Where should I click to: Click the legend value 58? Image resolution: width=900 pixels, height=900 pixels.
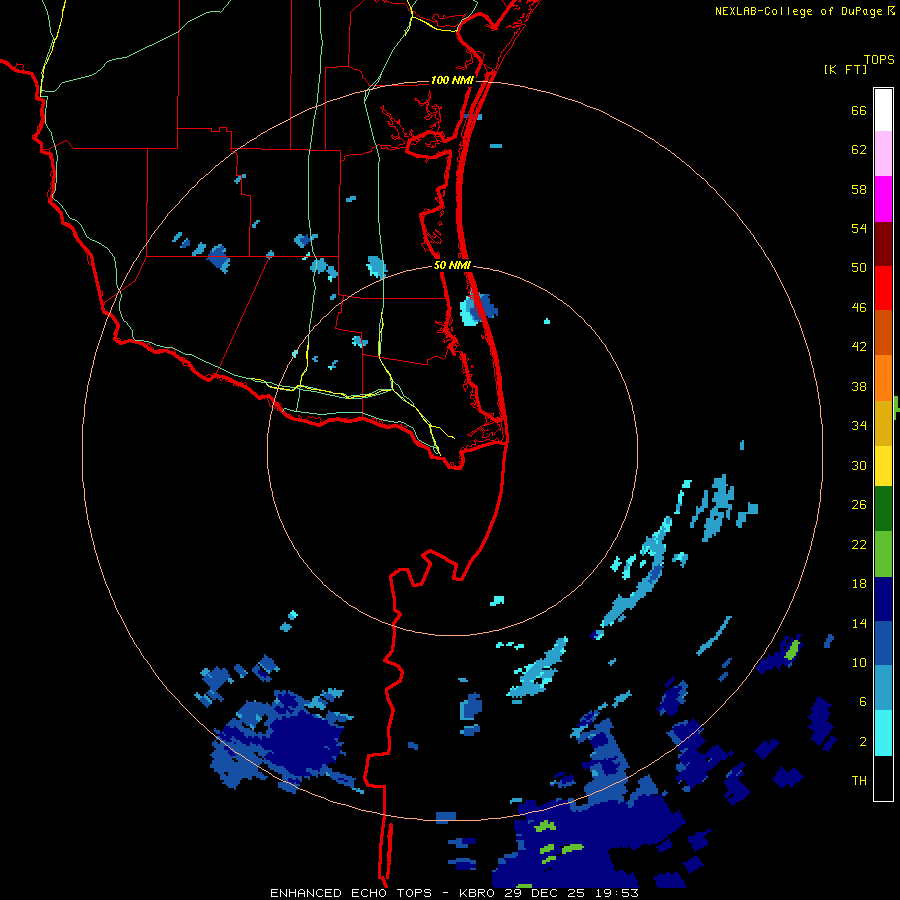tap(859, 189)
